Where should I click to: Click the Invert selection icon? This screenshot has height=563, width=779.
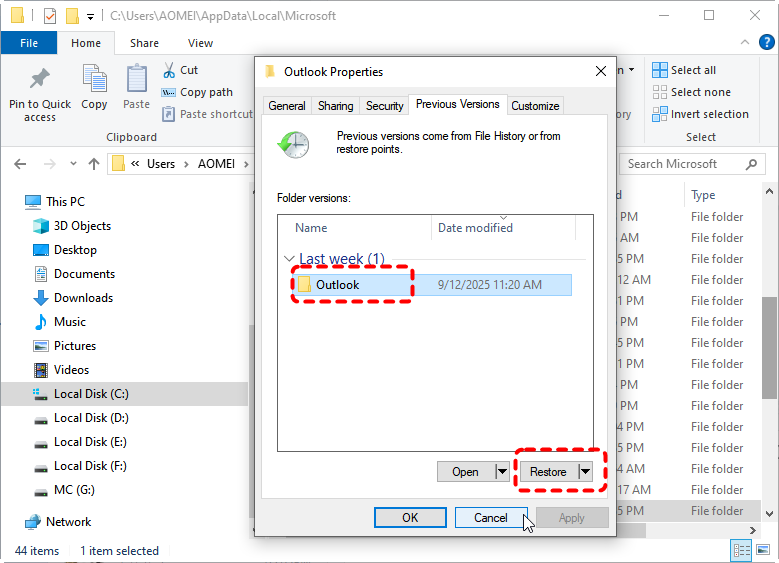click(x=660, y=114)
